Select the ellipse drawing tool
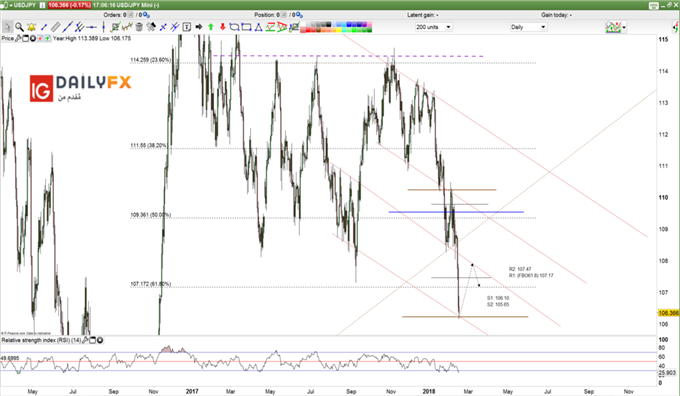This screenshot has height=396, width=680. tap(234, 27)
